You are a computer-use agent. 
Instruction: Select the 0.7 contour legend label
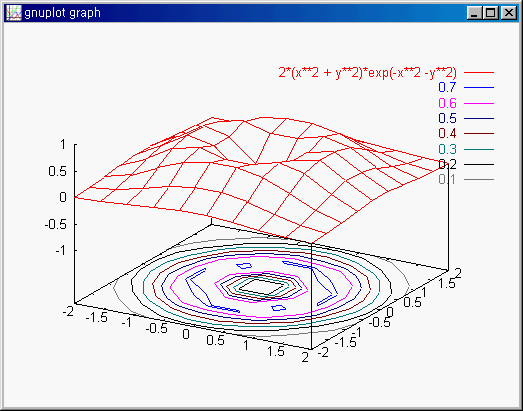tap(447, 87)
